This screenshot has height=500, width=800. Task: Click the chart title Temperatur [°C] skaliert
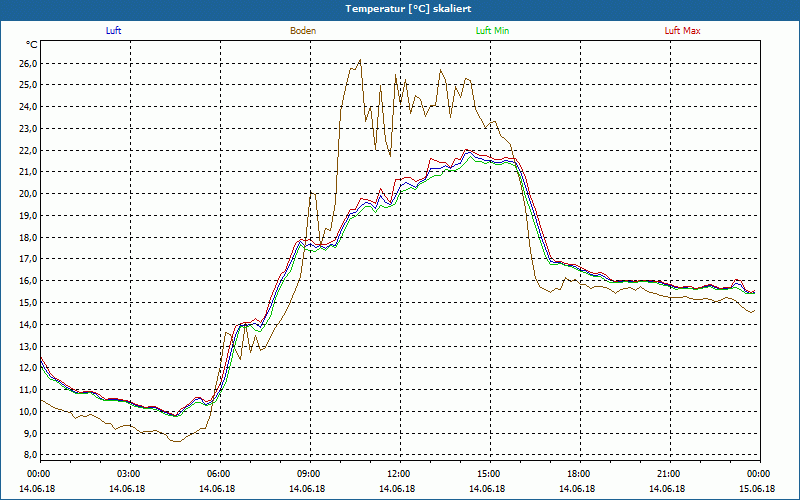pyautogui.click(x=408, y=9)
